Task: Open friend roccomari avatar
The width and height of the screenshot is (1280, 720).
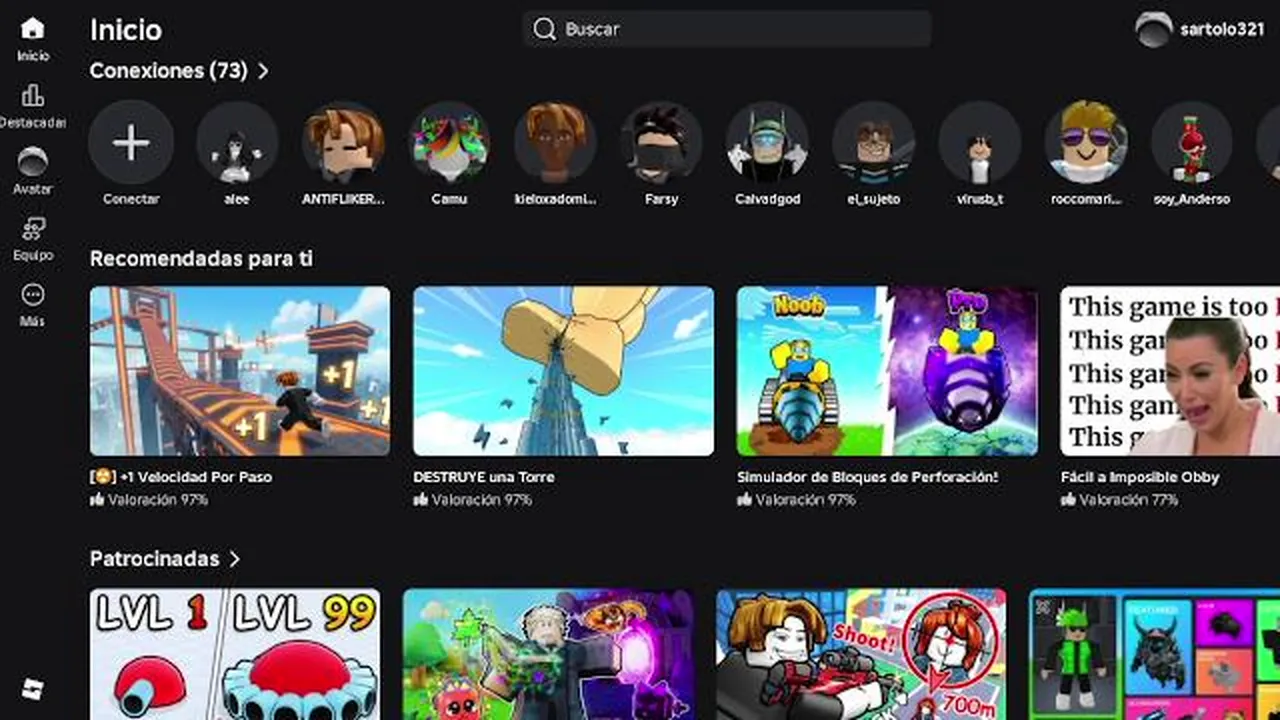Action: (1086, 142)
